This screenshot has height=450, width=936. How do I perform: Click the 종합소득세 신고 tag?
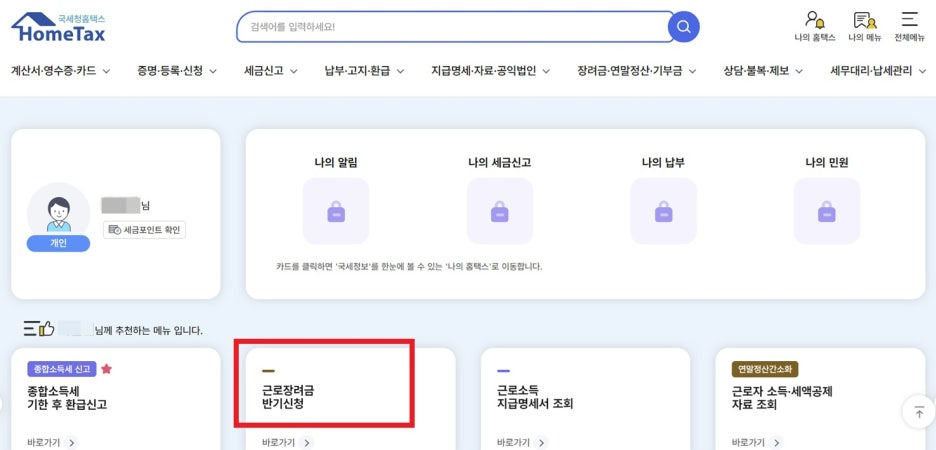(x=62, y=369)
